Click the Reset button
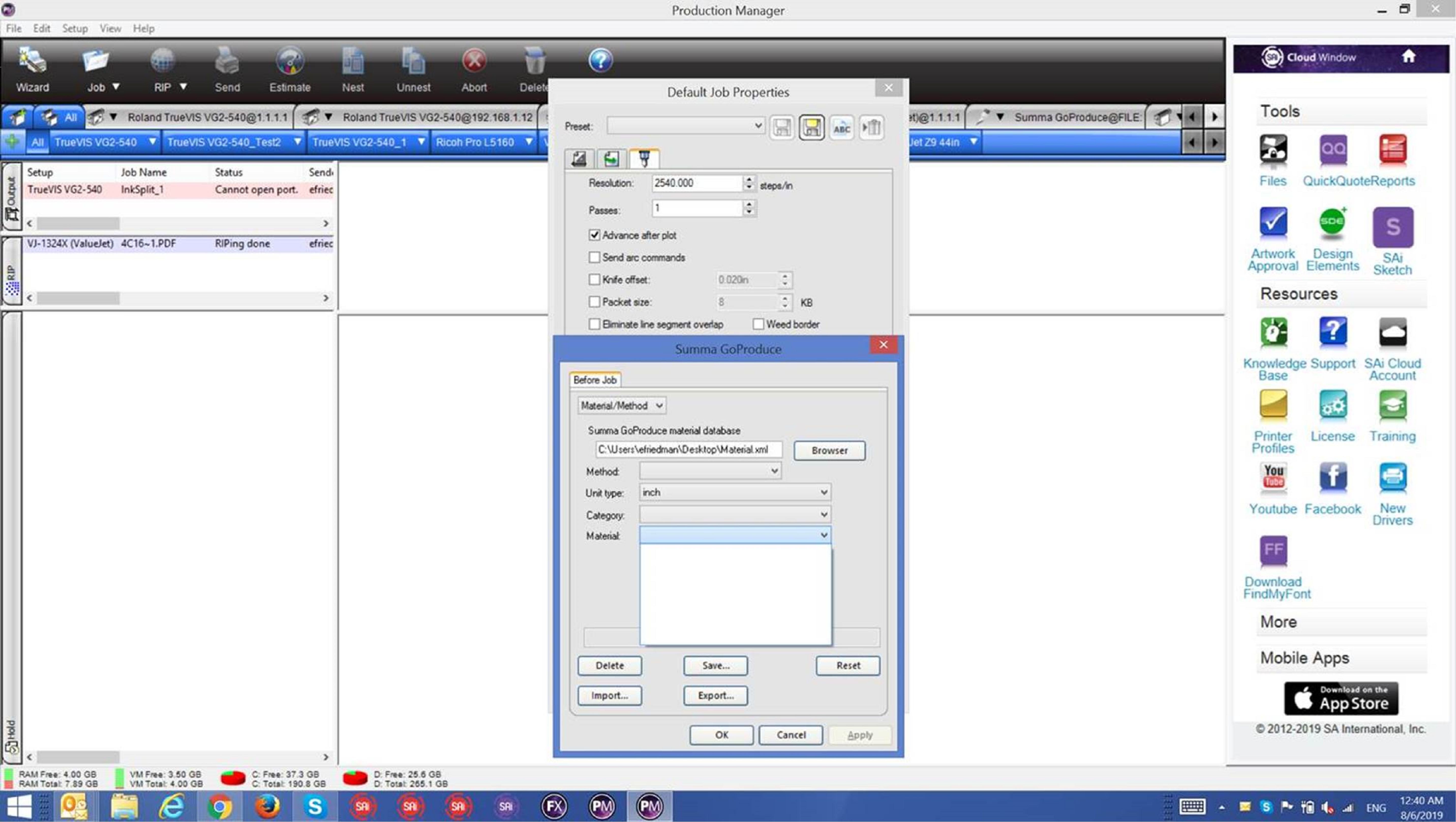This screenshot has height=822, width=1456. point(848,665)
